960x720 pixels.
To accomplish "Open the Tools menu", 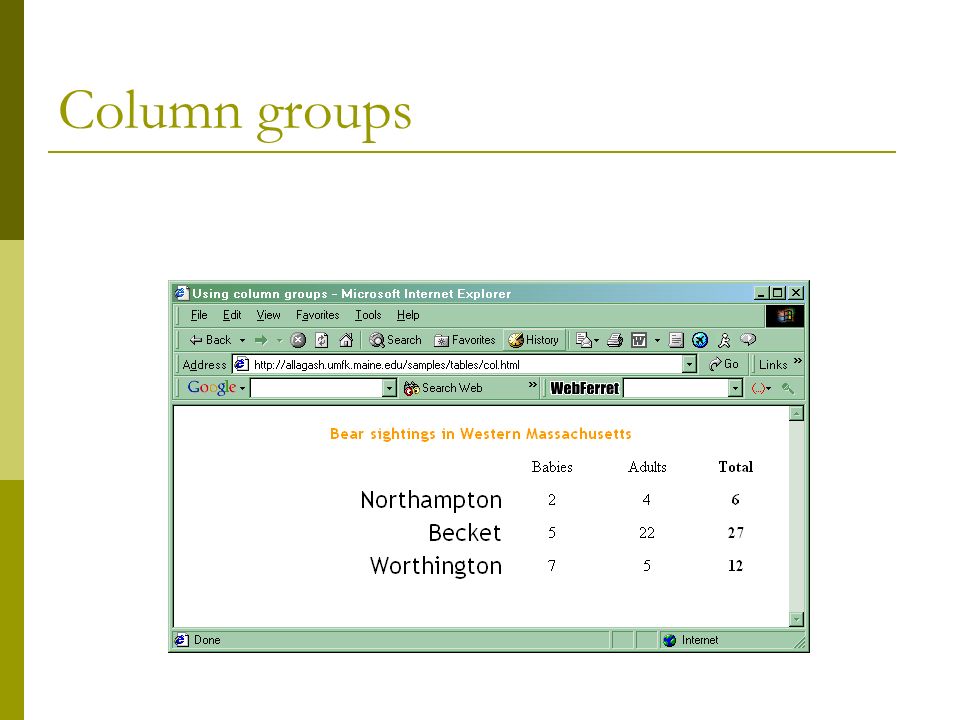I will click(x=368, y=315).
